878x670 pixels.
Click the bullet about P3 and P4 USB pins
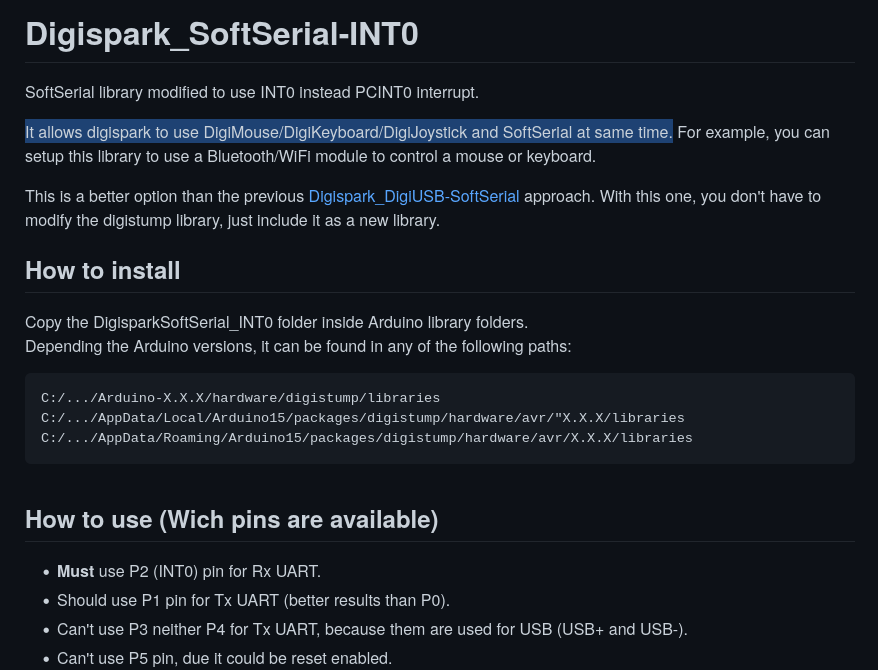coord(372,629)
